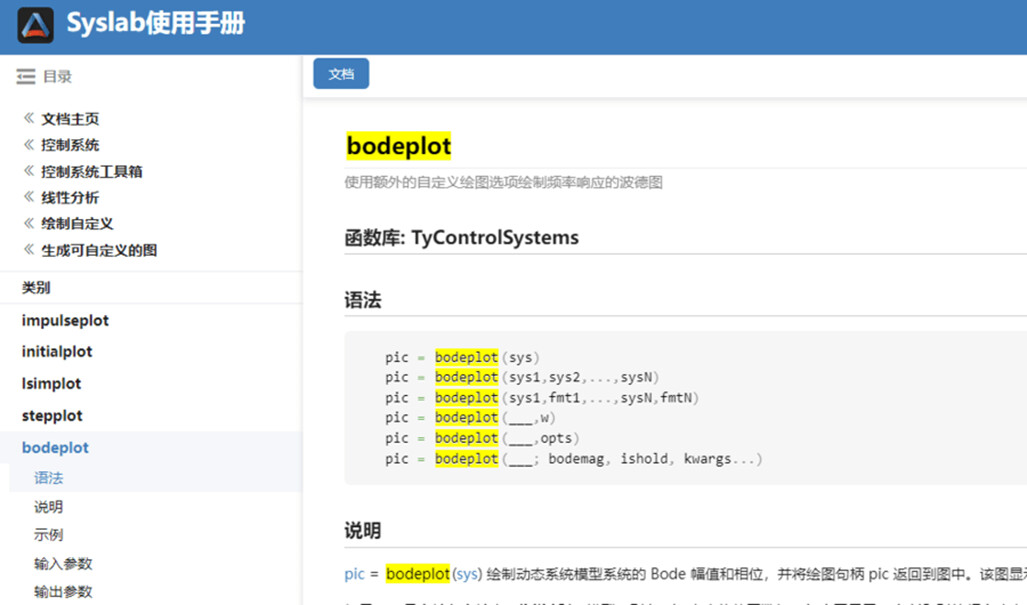Click the 类别 heading in sidebar
Image resolution: width=1027 pixels, height=605 pixels.
(x=36, y=287)
